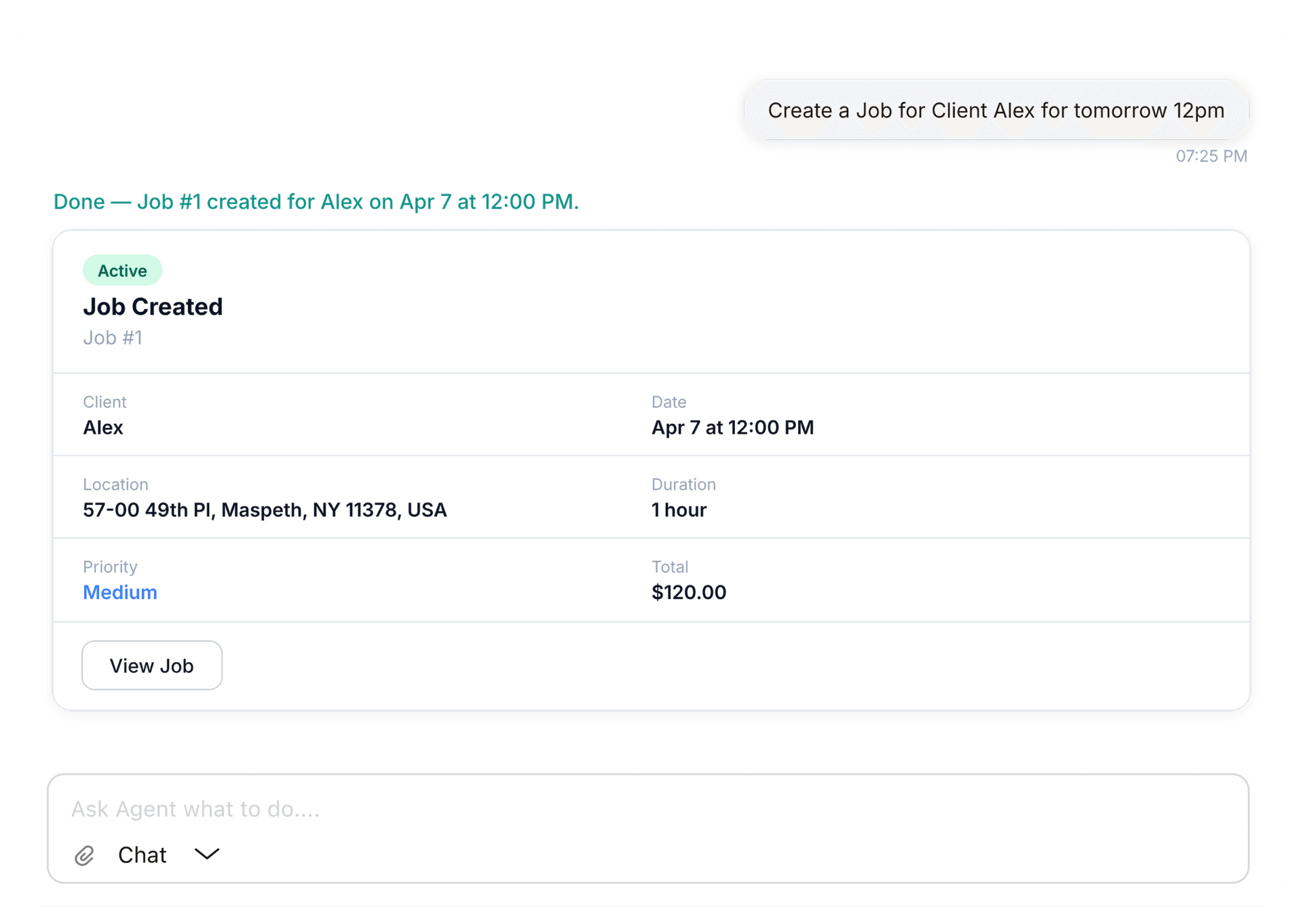Click the Apr 7 at 12:00 PM date
The width and height of the screenshot is (1303, 924).
click(x=732, y=427)
